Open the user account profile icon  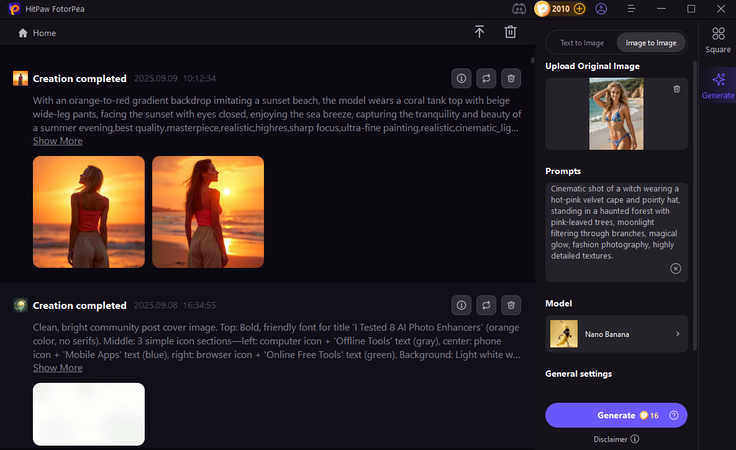(x=601, y=9)
